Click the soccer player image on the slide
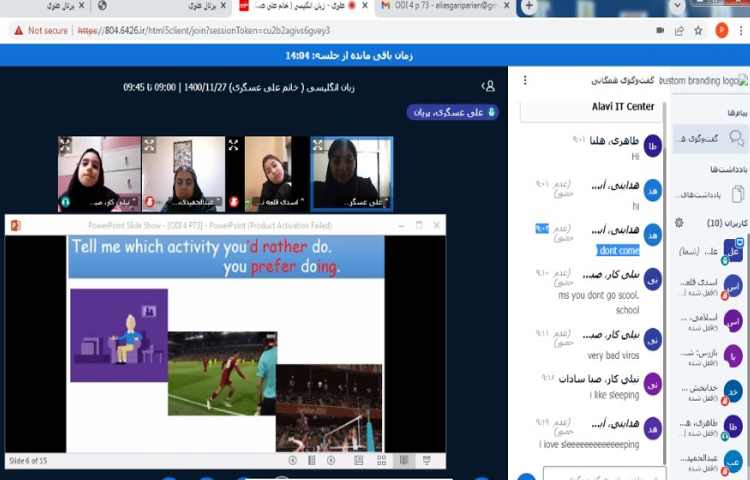Image resolution: width=750 pixels, height=480 pixels. tap(222, 373)
